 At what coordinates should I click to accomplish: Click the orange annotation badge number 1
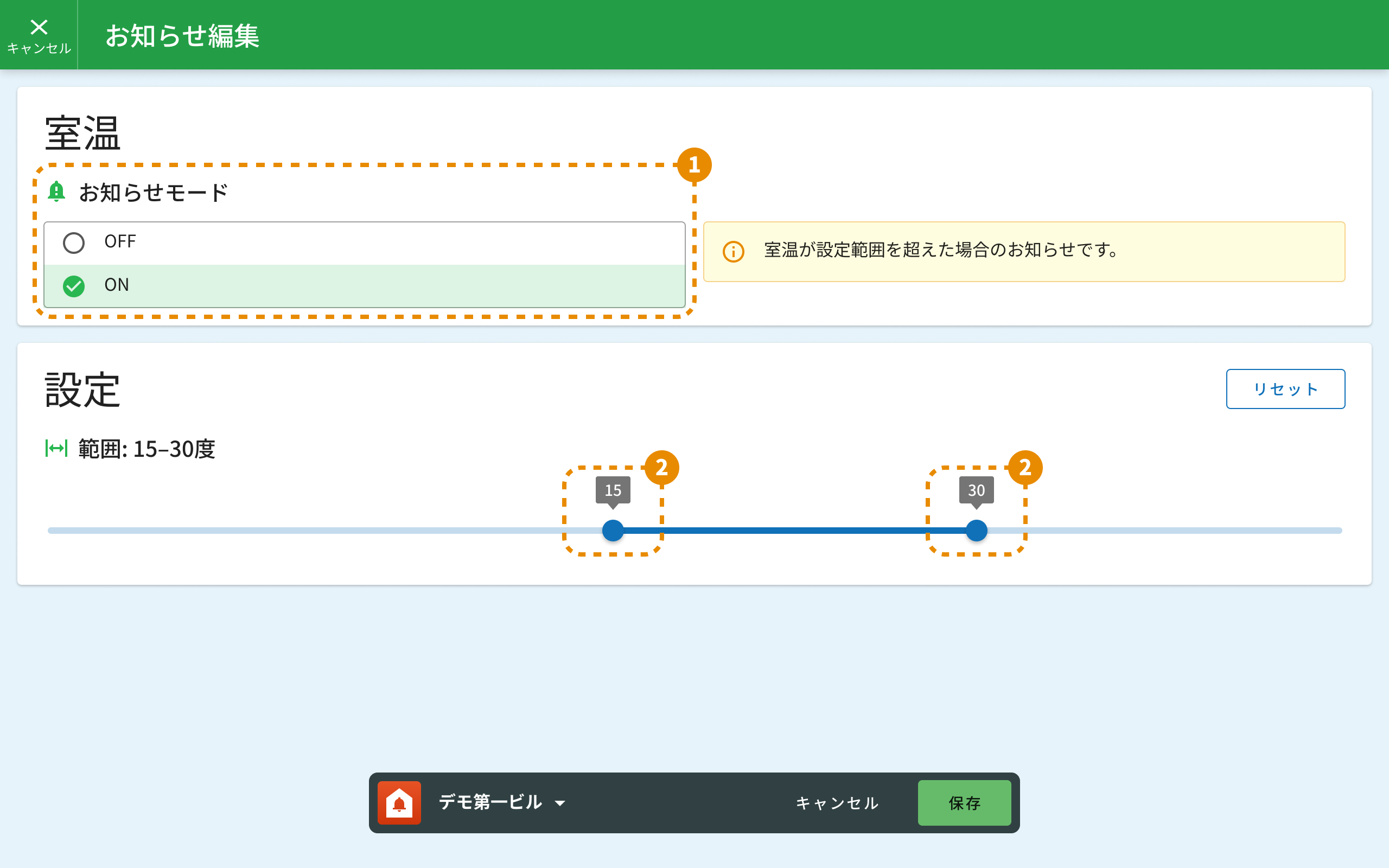point(694,165)
